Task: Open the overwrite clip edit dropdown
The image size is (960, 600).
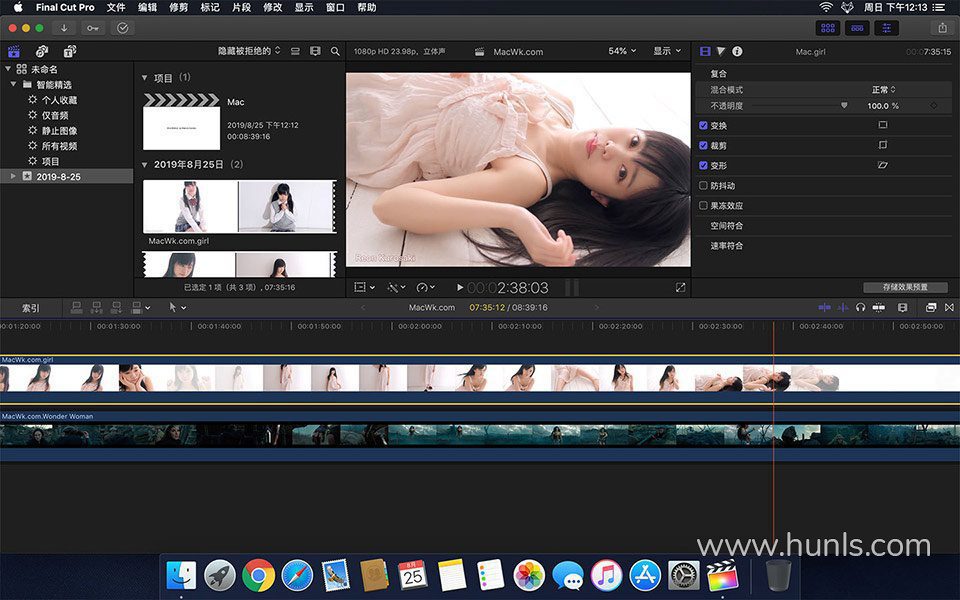Action: pos(141,307)
